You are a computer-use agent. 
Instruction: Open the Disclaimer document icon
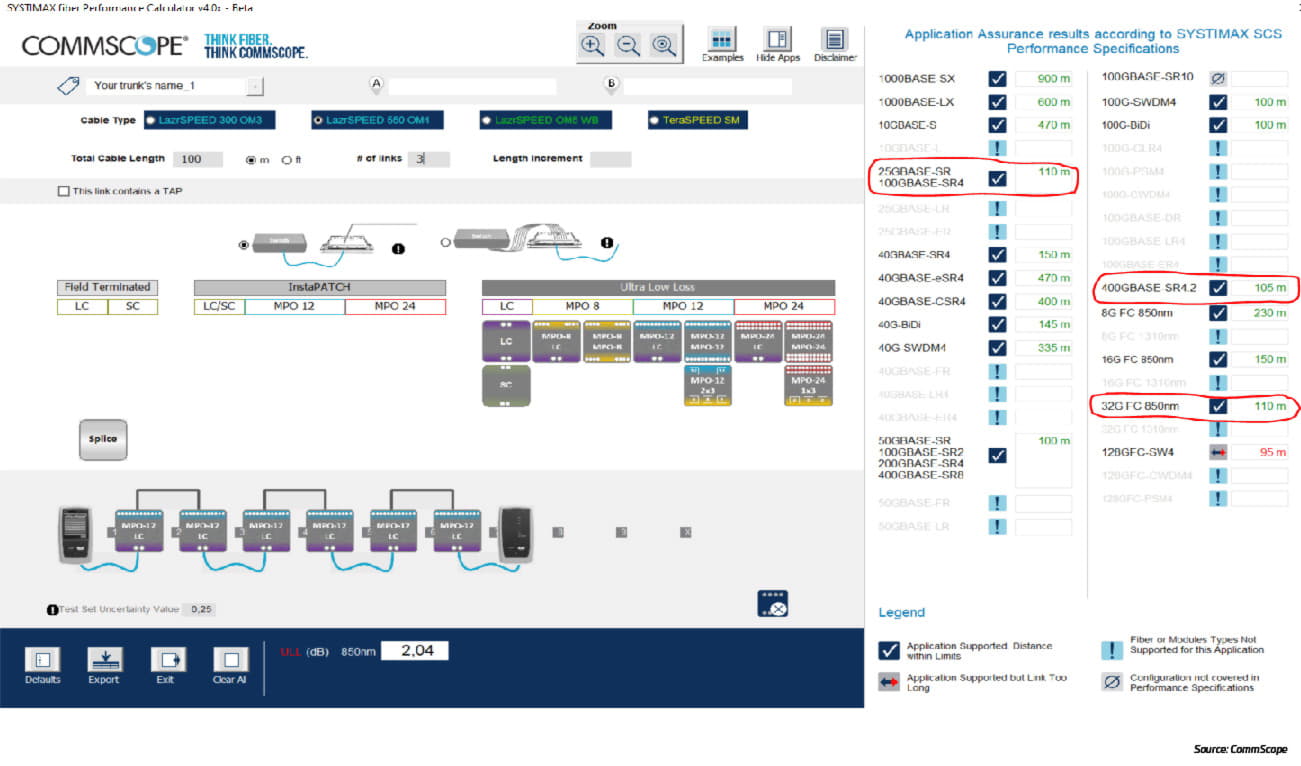(834, 39)
